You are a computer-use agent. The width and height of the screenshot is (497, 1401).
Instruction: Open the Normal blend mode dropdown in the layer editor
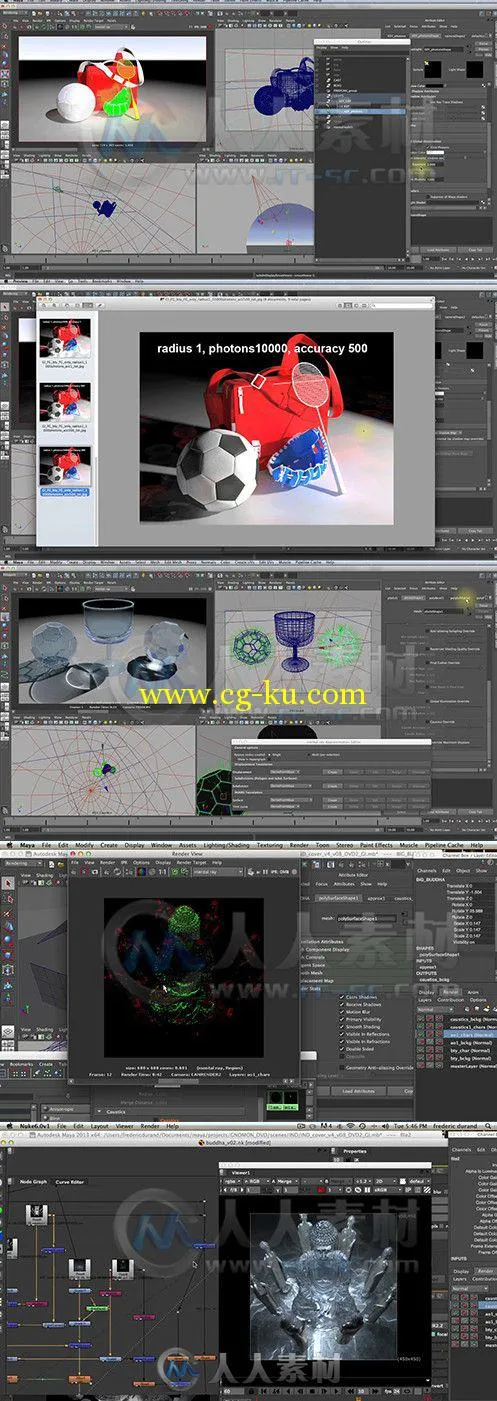(435, 1009)
